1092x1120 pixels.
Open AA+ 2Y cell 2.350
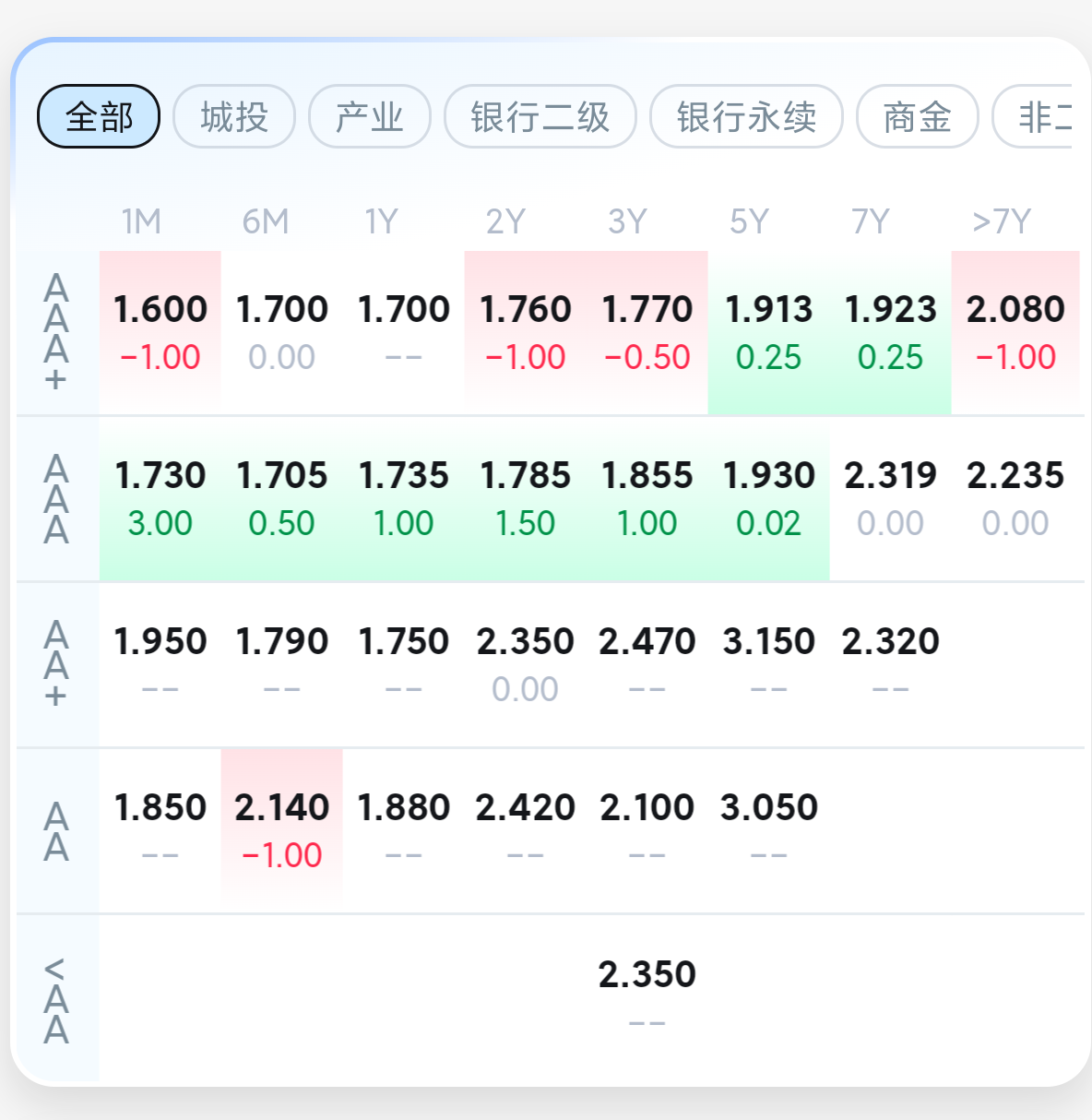pos(526,664)
